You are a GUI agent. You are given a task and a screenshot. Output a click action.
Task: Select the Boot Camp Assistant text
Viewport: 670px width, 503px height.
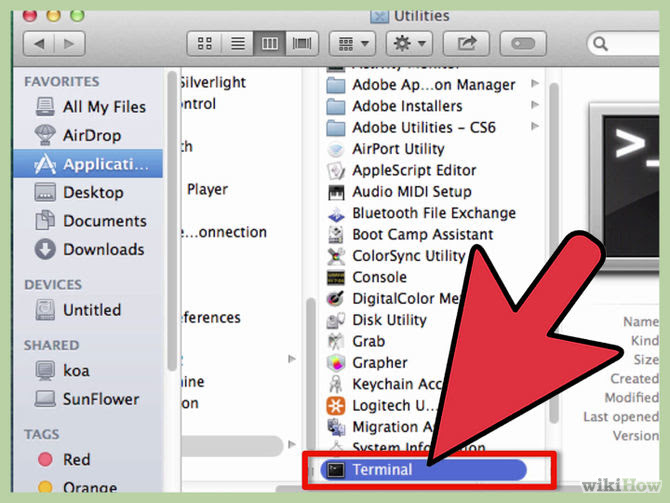point(423,235)
